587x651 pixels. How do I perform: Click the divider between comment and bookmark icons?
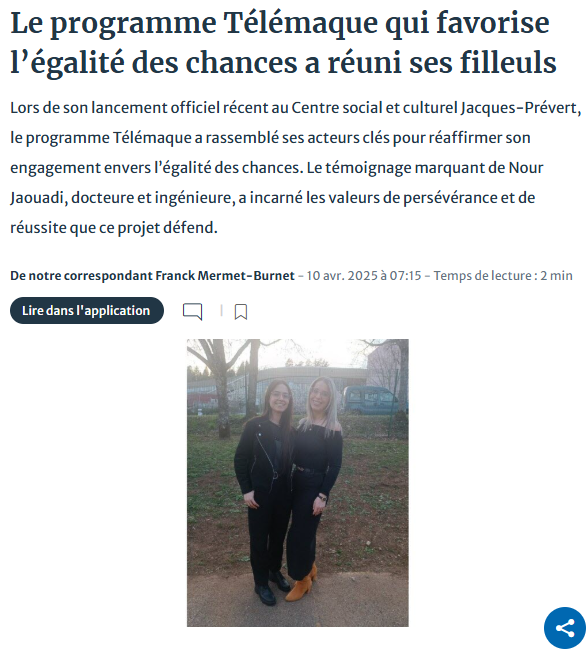coord(221,311)
